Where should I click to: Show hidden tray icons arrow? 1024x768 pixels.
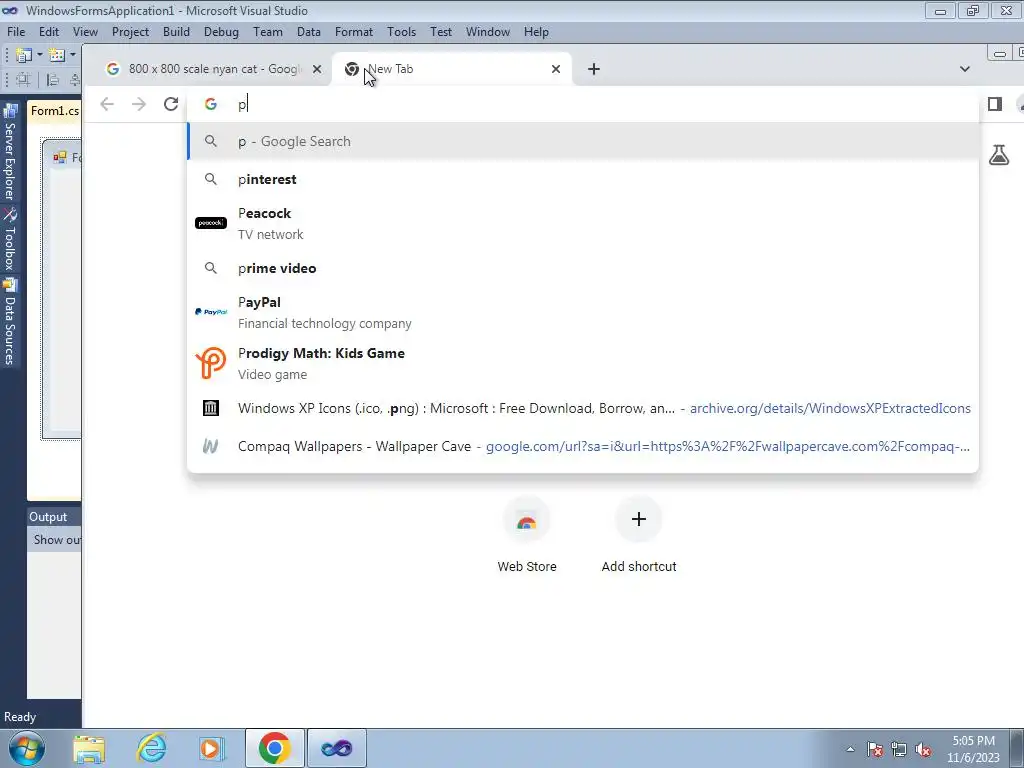850,750
